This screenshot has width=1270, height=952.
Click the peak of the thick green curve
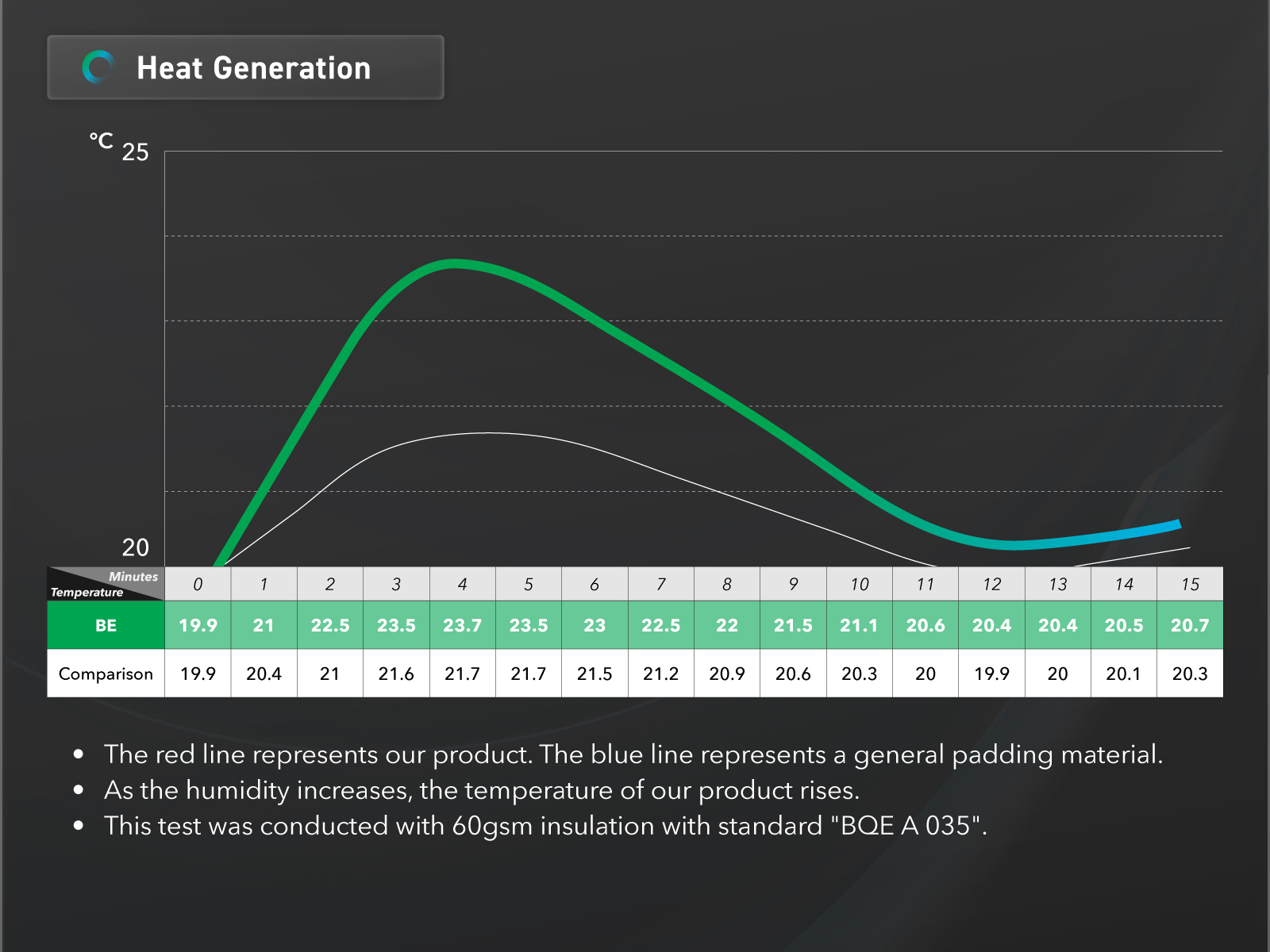click(x=454, y=263)
